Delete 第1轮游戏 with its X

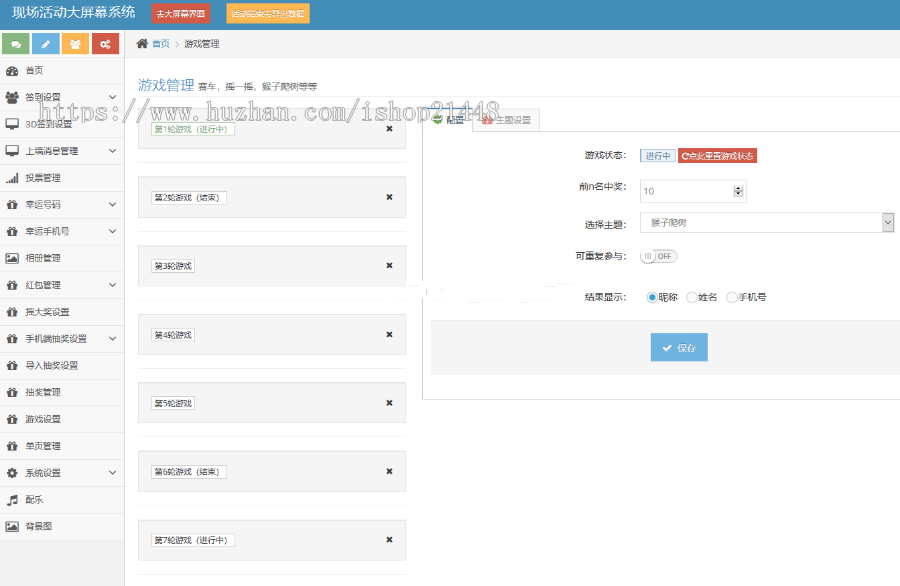[x=389, y=129]
